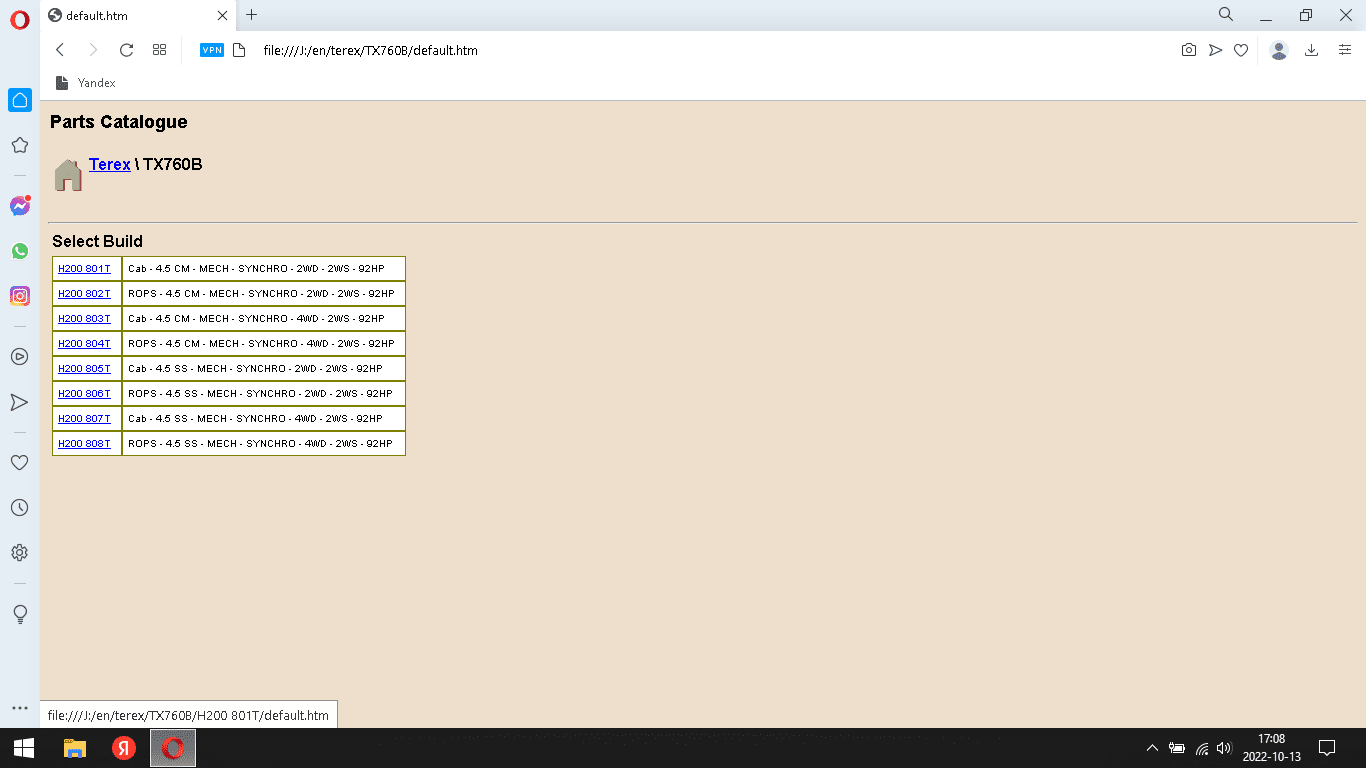The height and width of the screenshot is (768, 1366).
Task: Switch to the default.htm tab
Action: click(x=130, y=15)
